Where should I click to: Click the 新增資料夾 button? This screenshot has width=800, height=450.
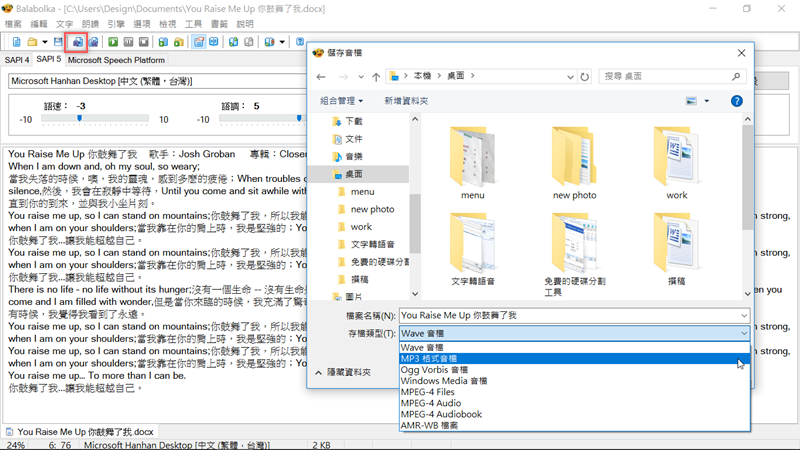(406, 101)
